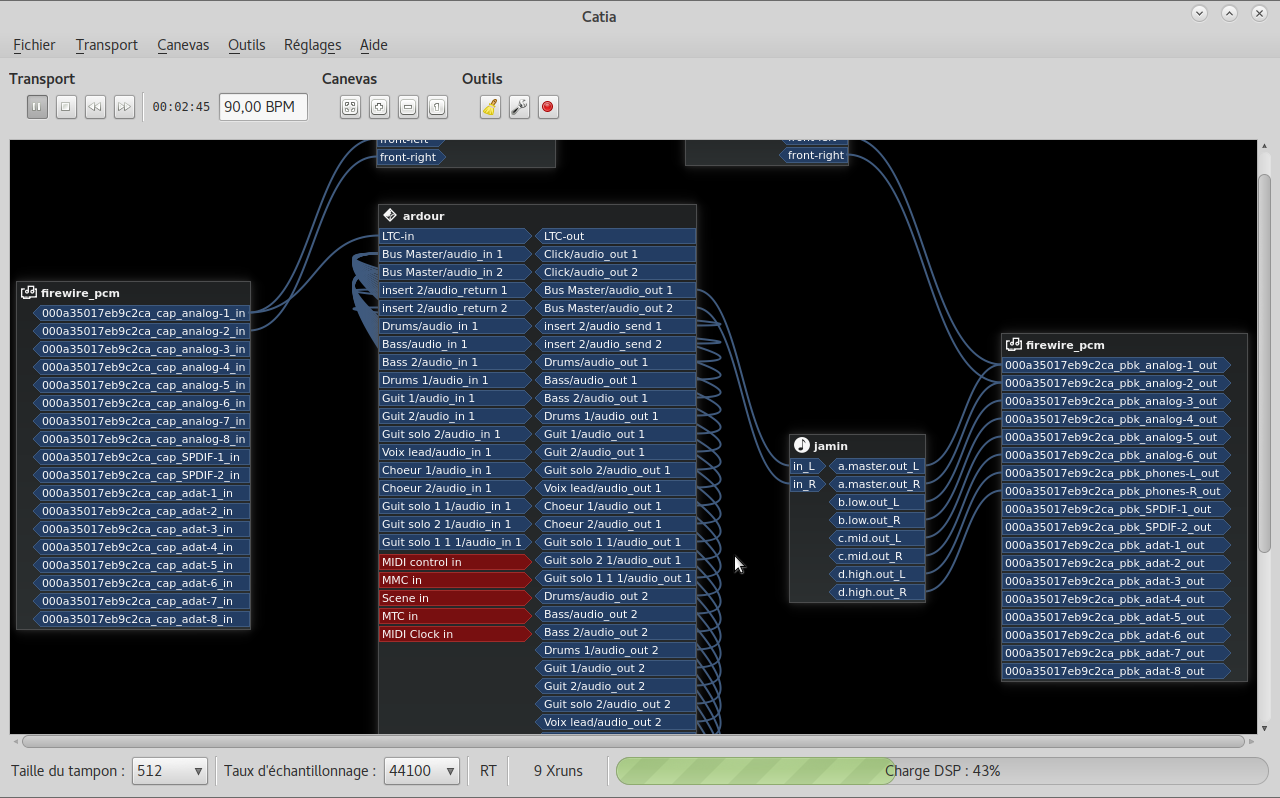Image resolution: width=1280 pixels, height=798 pixels.
Task: Select insert 2/audio_send 1 port
Action: pos(616,326)
